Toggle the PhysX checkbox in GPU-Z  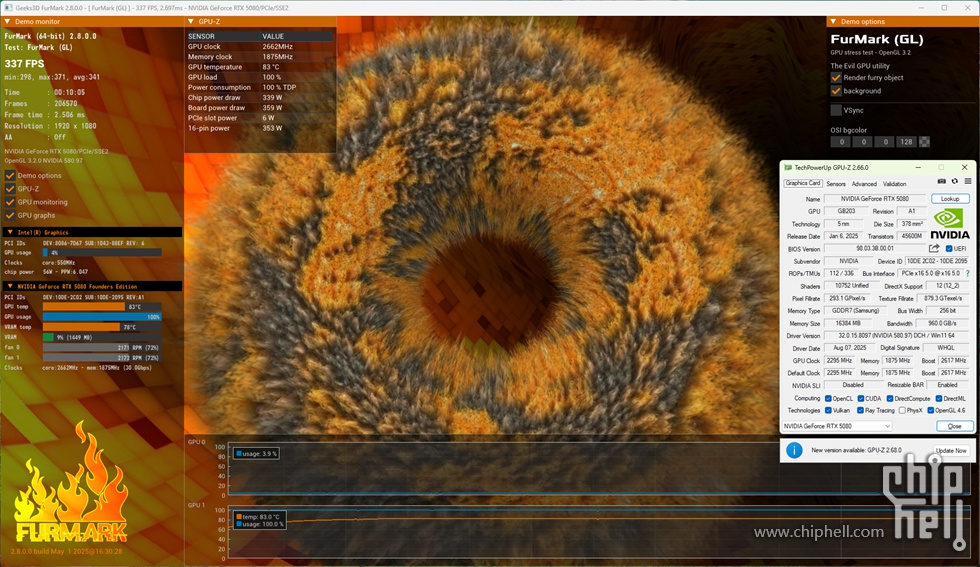[x=902, y=411]
